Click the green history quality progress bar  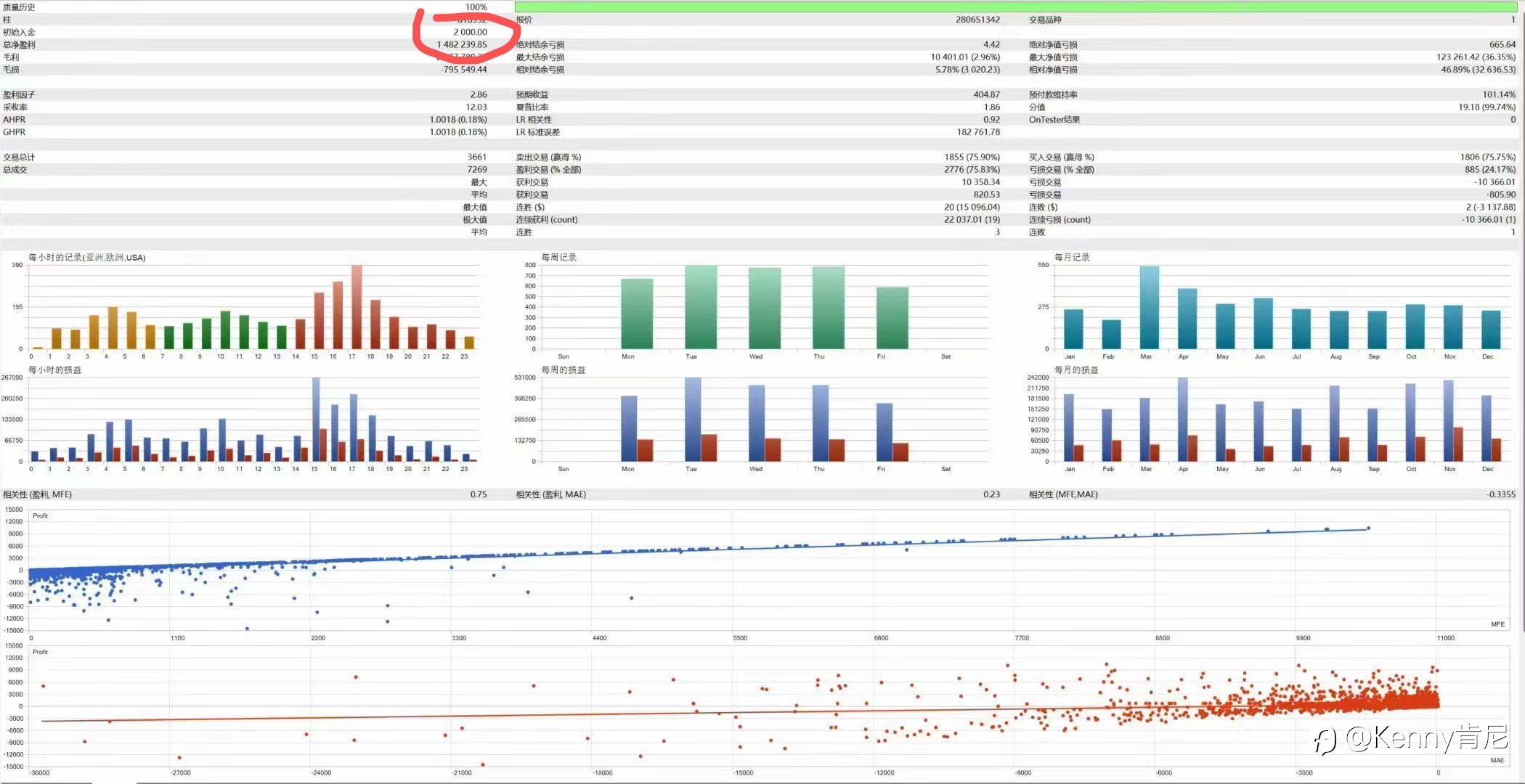pyautogui.click(x=1015, y=7)
